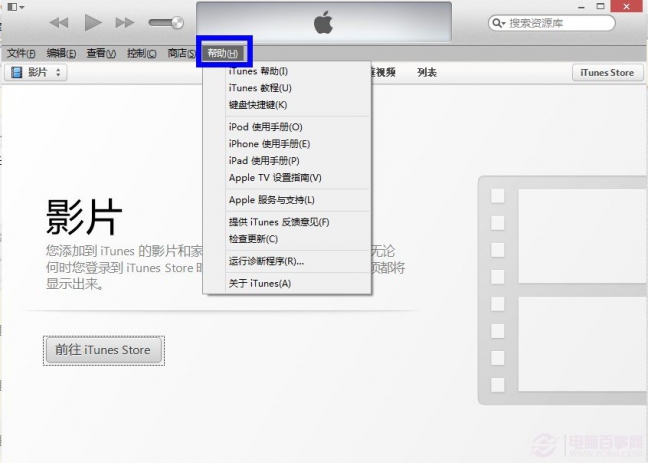Switch to the 列表 tab

pos(426,73)
